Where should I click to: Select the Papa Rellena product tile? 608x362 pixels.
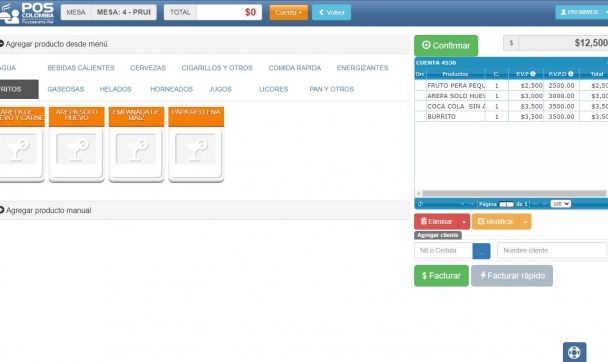coord(196,144)
